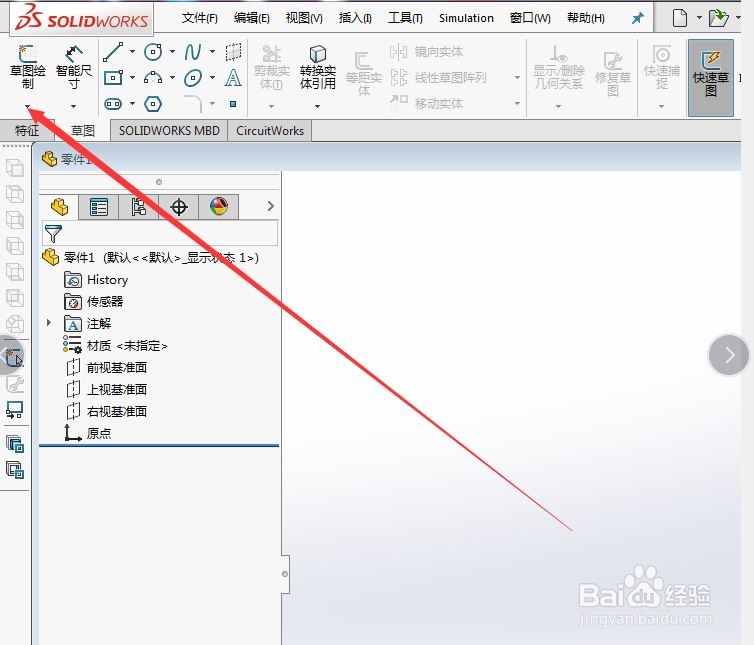754x645 pixels.
Task: Open the 工具(T) menu
Action: point(405,18)
